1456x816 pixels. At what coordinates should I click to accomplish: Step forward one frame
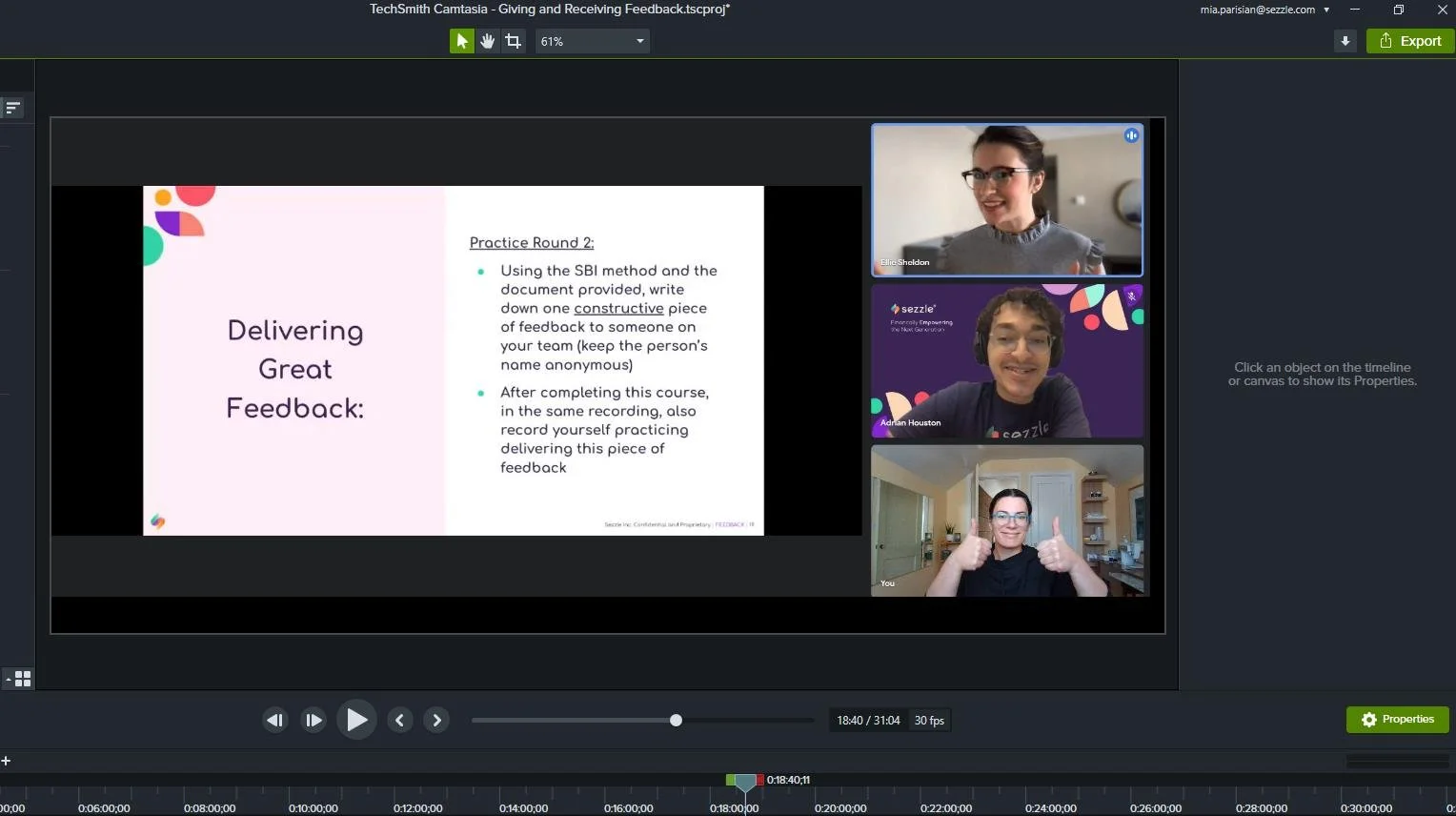pos(313,721)
